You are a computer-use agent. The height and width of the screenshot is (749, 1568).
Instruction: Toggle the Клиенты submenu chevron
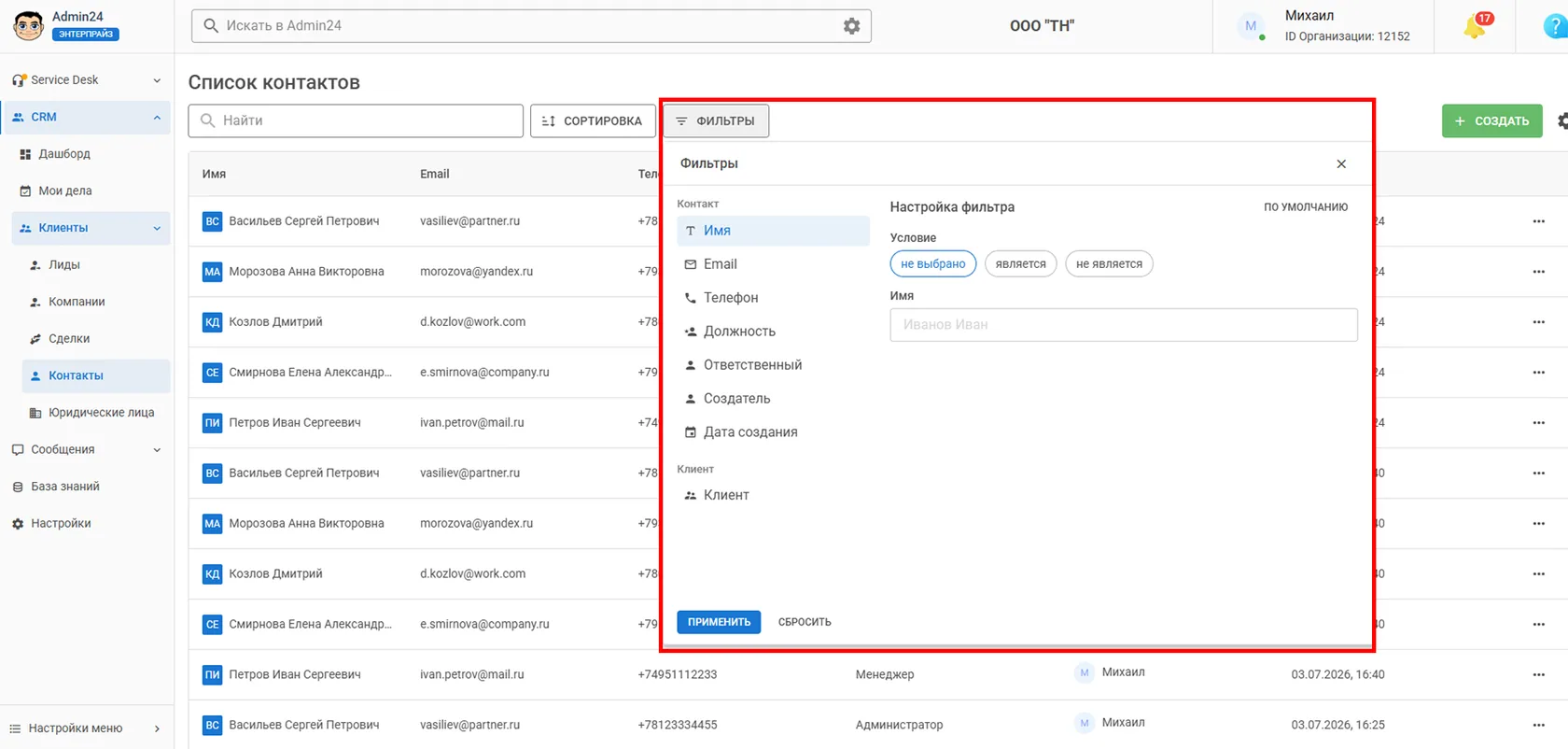click(157, 228)
